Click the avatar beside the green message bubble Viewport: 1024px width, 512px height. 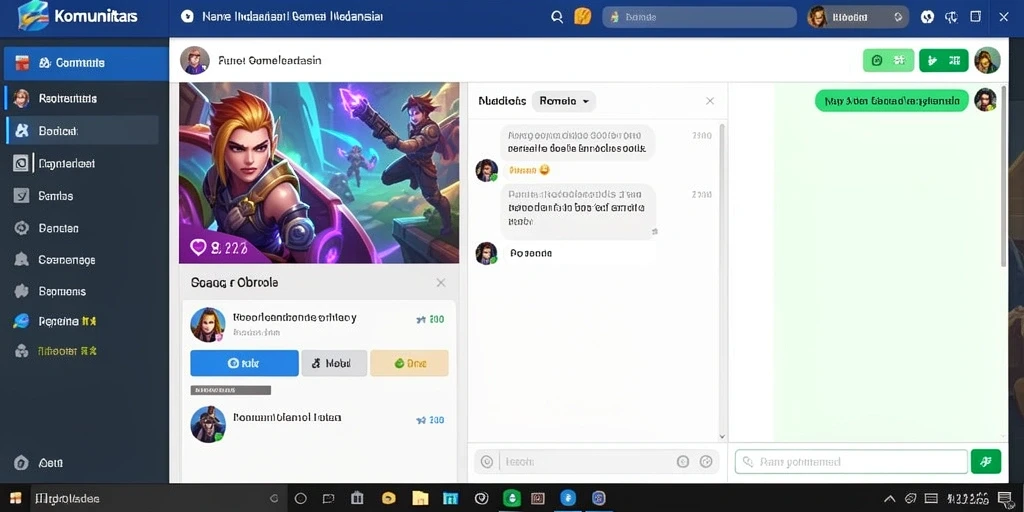click(x=985, y=100)
